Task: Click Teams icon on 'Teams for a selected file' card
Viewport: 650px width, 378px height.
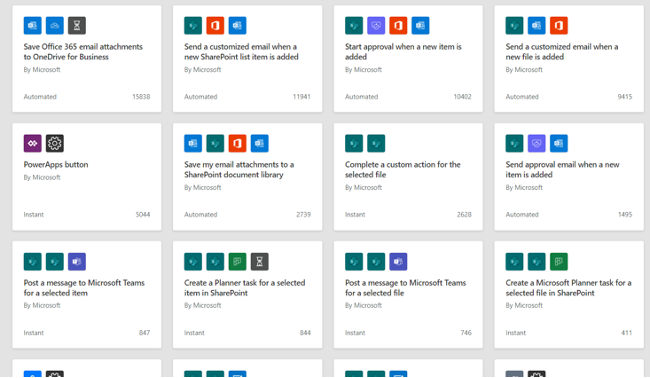Action: (x=398, y=262)
